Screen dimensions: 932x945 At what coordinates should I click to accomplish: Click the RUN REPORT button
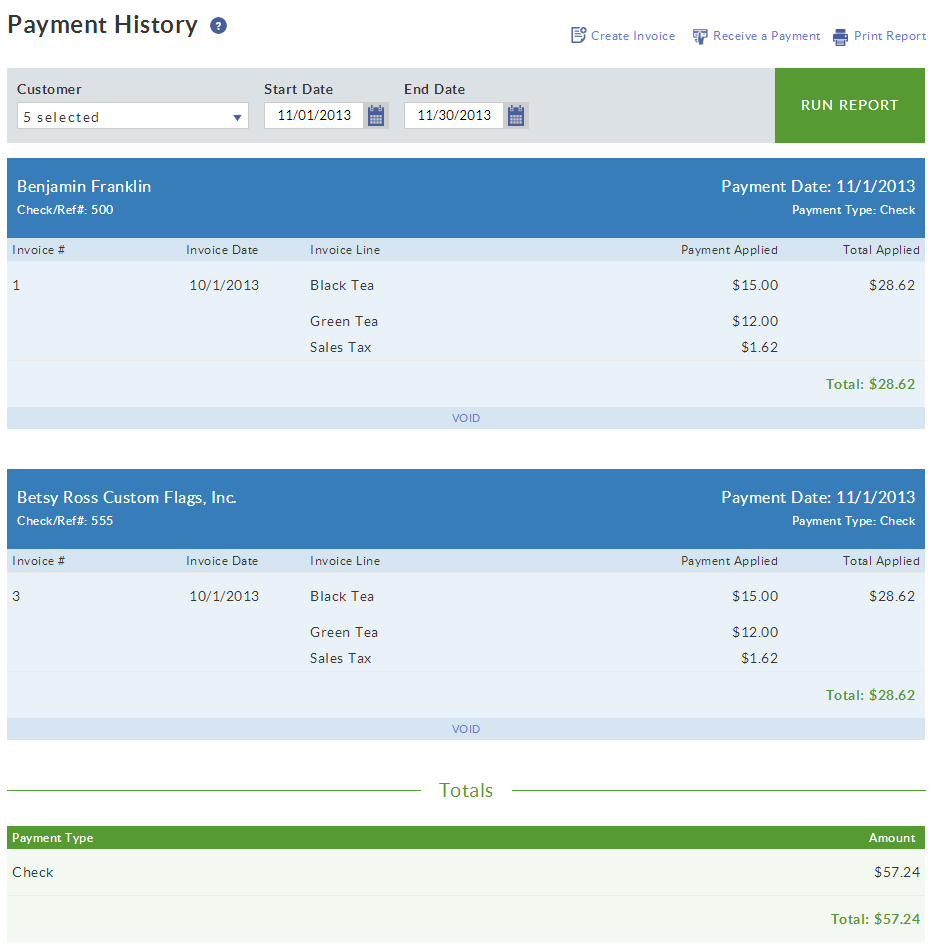849,105
